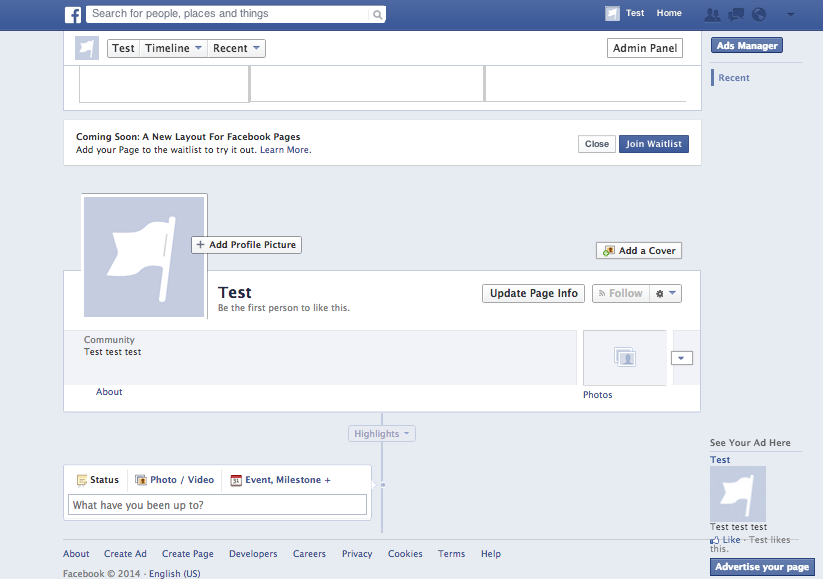Click 'See Your Ad Here' heading

(750, 443)
